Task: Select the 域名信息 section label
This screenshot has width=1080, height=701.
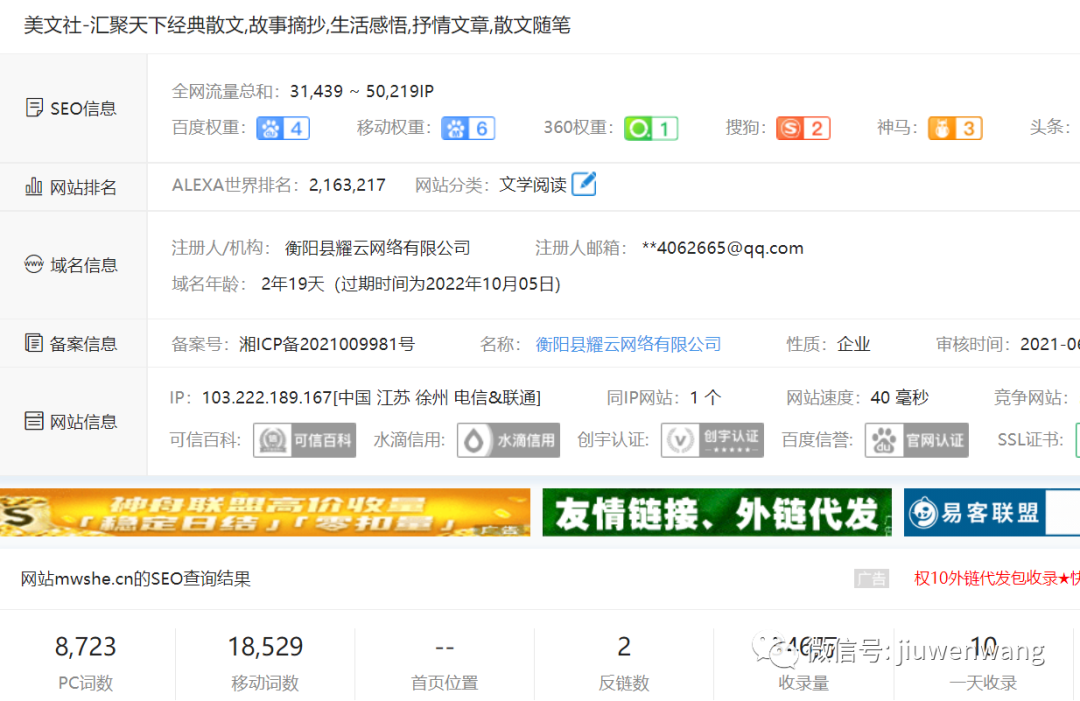Action: click(83, 265)
